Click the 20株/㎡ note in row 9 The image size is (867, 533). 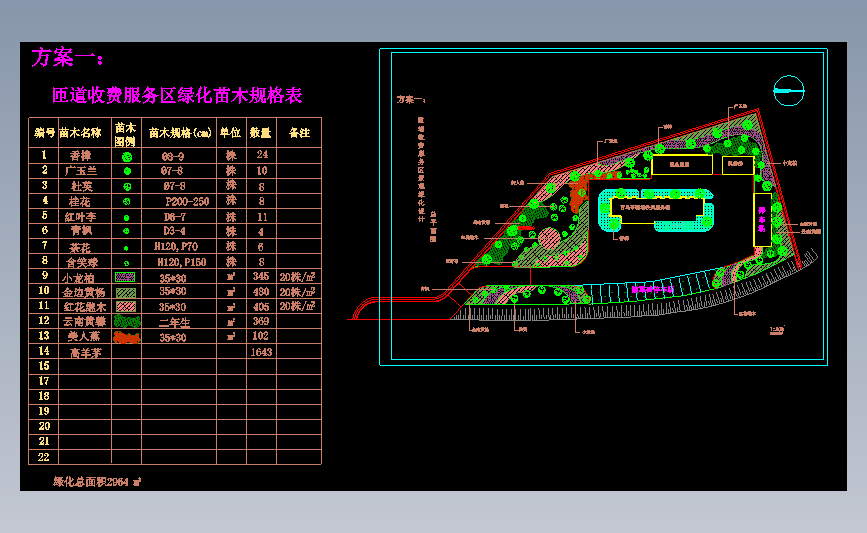tap(297, 276)
